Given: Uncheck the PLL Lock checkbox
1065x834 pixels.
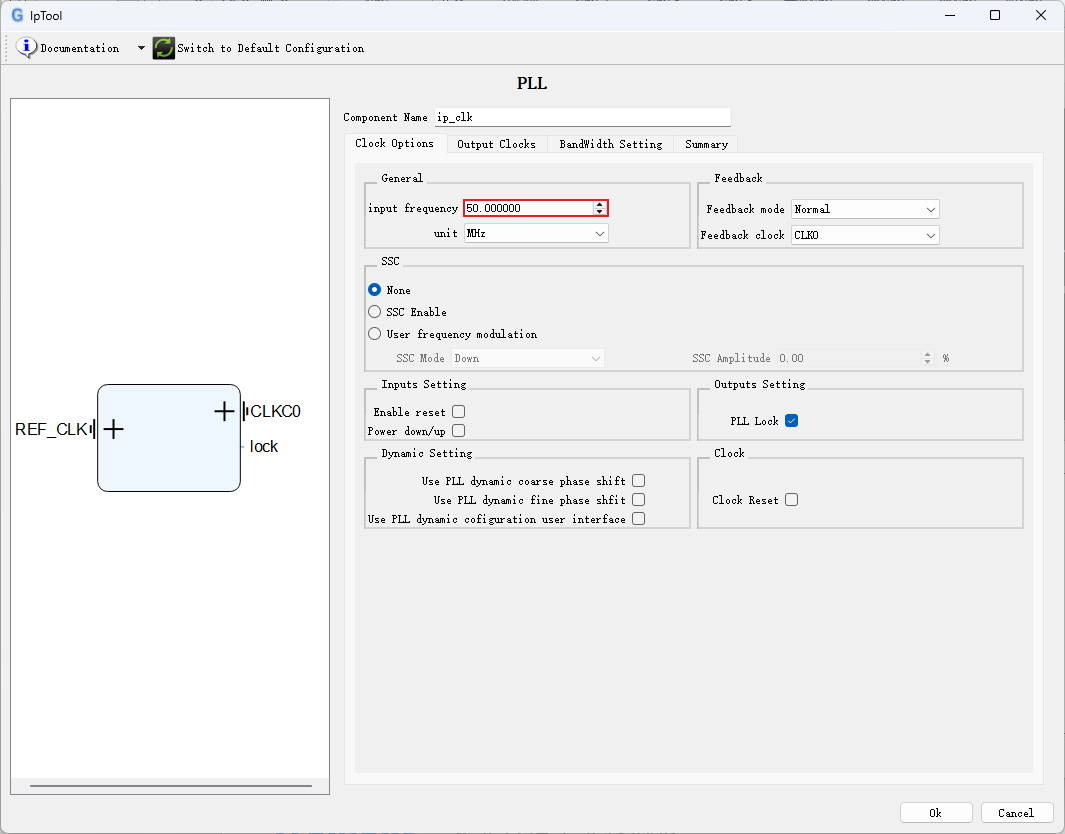Looking at the screenshot, I should click(791, 420).
